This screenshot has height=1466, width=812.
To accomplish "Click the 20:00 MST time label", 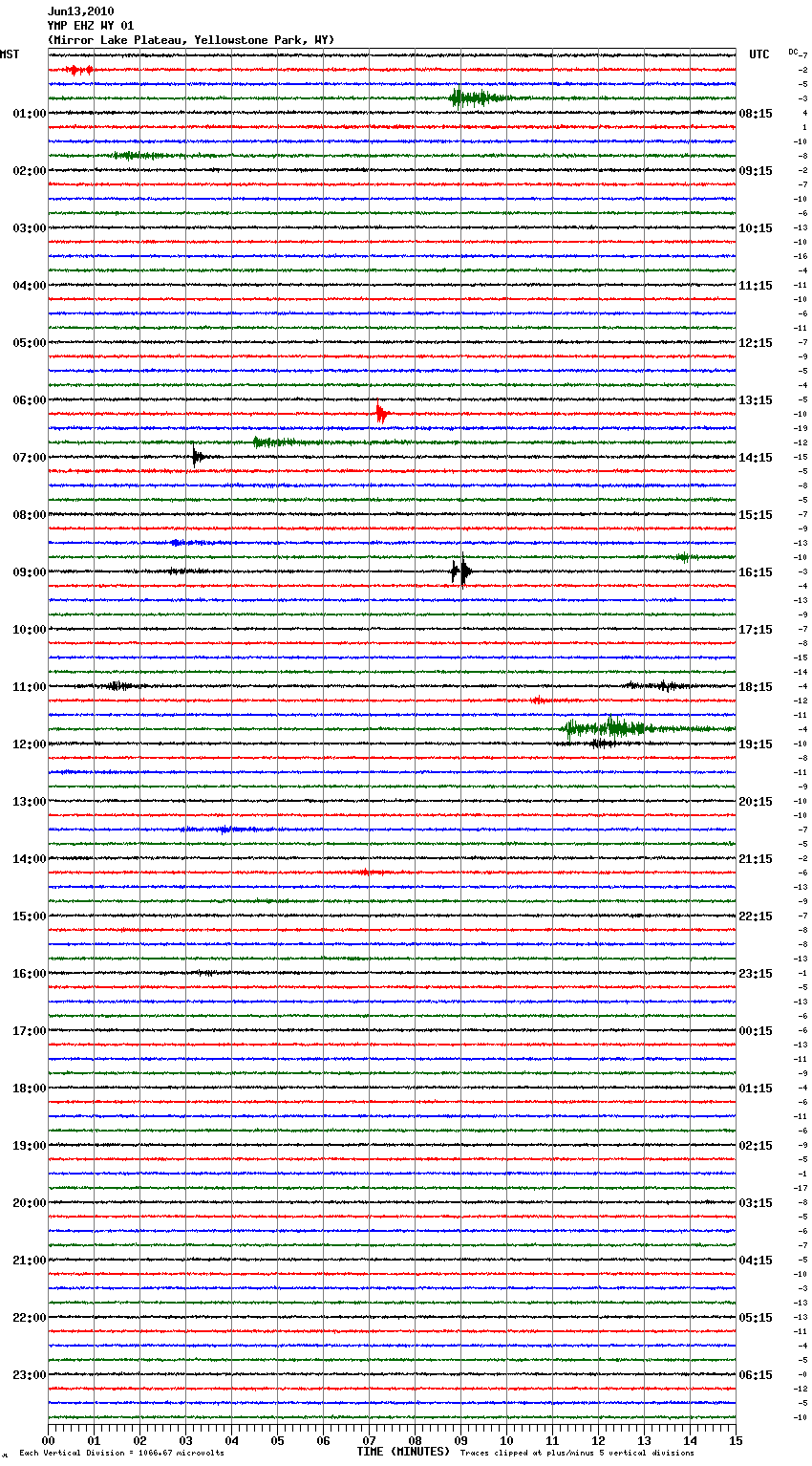I will 30,1203.
